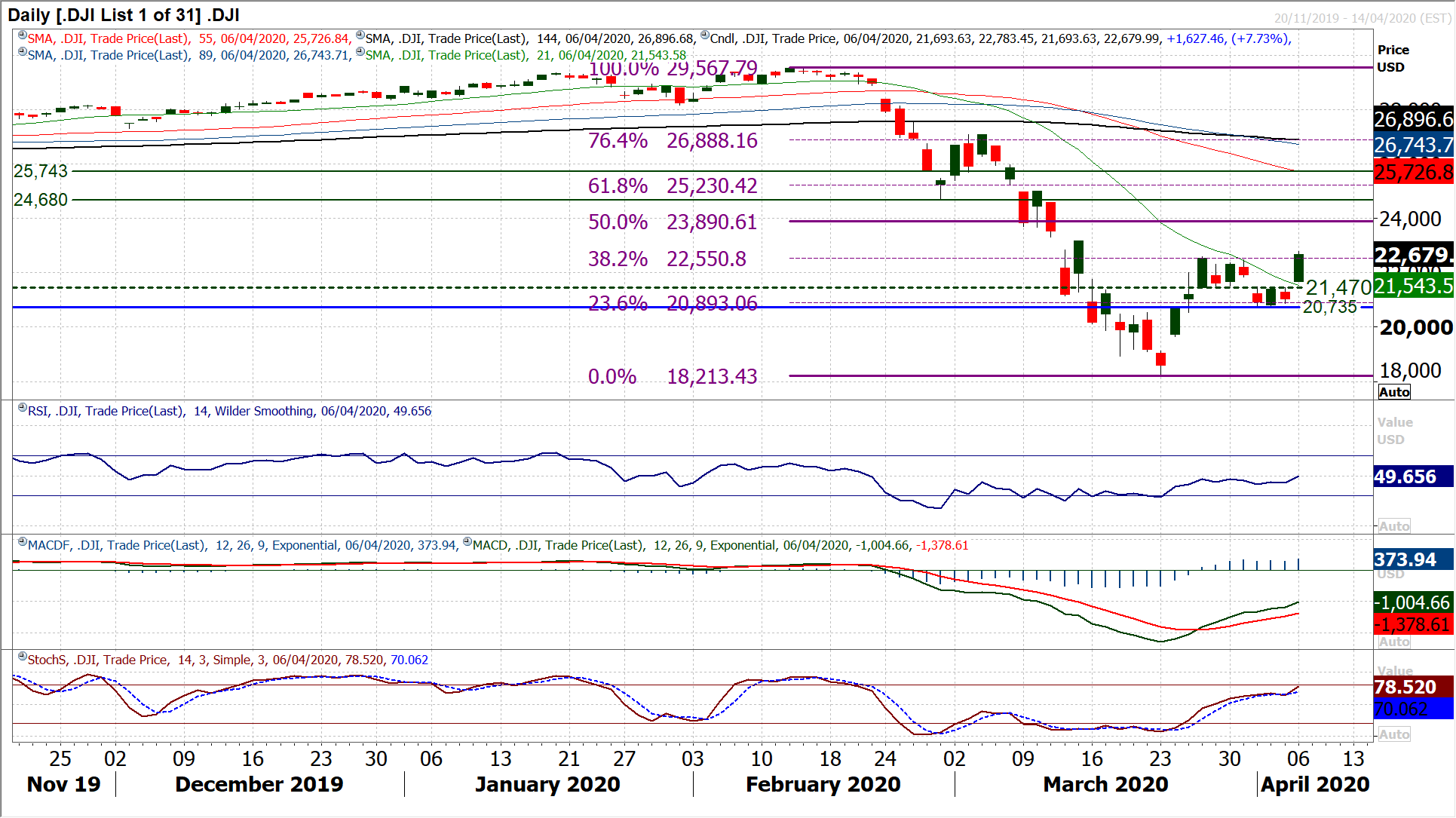Click the RSI value tag 49.656
This screenshot has width=1456, height=818.
tap(1413, 476)
